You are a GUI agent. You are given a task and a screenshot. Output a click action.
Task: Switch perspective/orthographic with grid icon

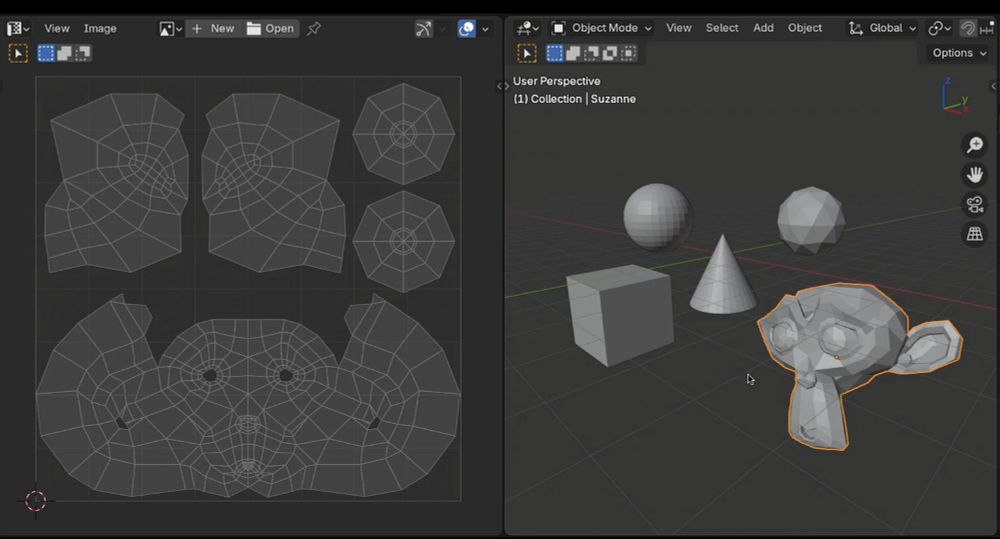pos(974,234)
